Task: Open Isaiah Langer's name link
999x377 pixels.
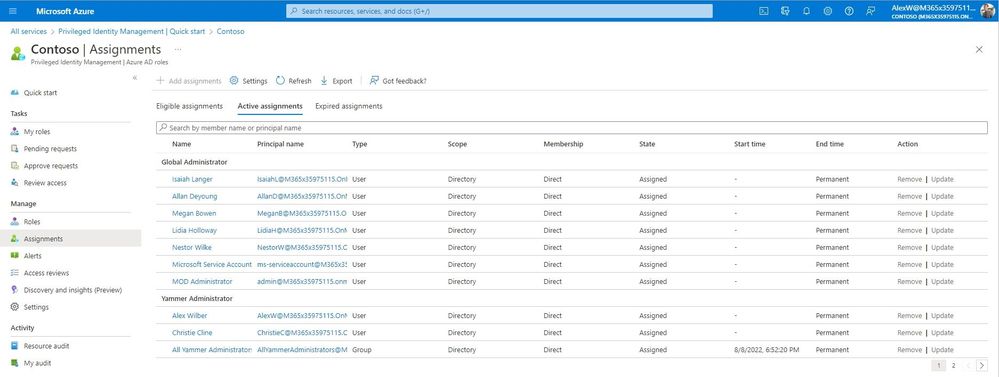Action: [x=192, y=180]
